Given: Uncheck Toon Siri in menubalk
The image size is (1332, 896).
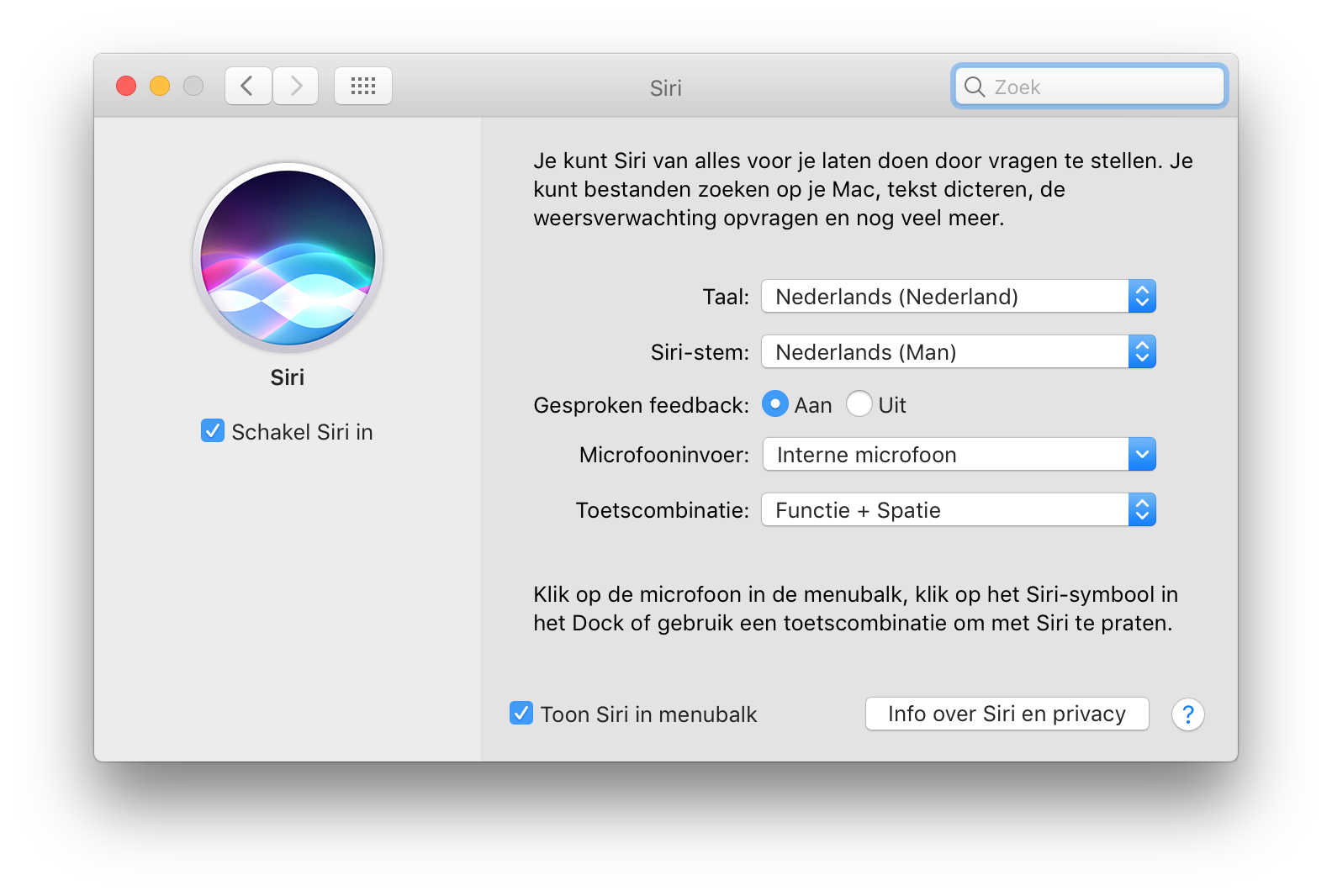Looking at the screenshot, I should point(521,714).
